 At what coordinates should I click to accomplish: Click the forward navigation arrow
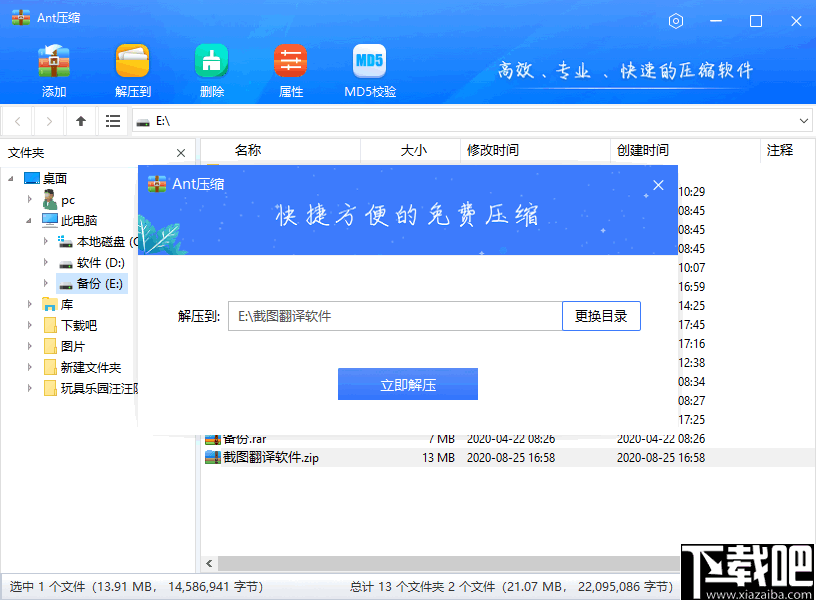47,121
